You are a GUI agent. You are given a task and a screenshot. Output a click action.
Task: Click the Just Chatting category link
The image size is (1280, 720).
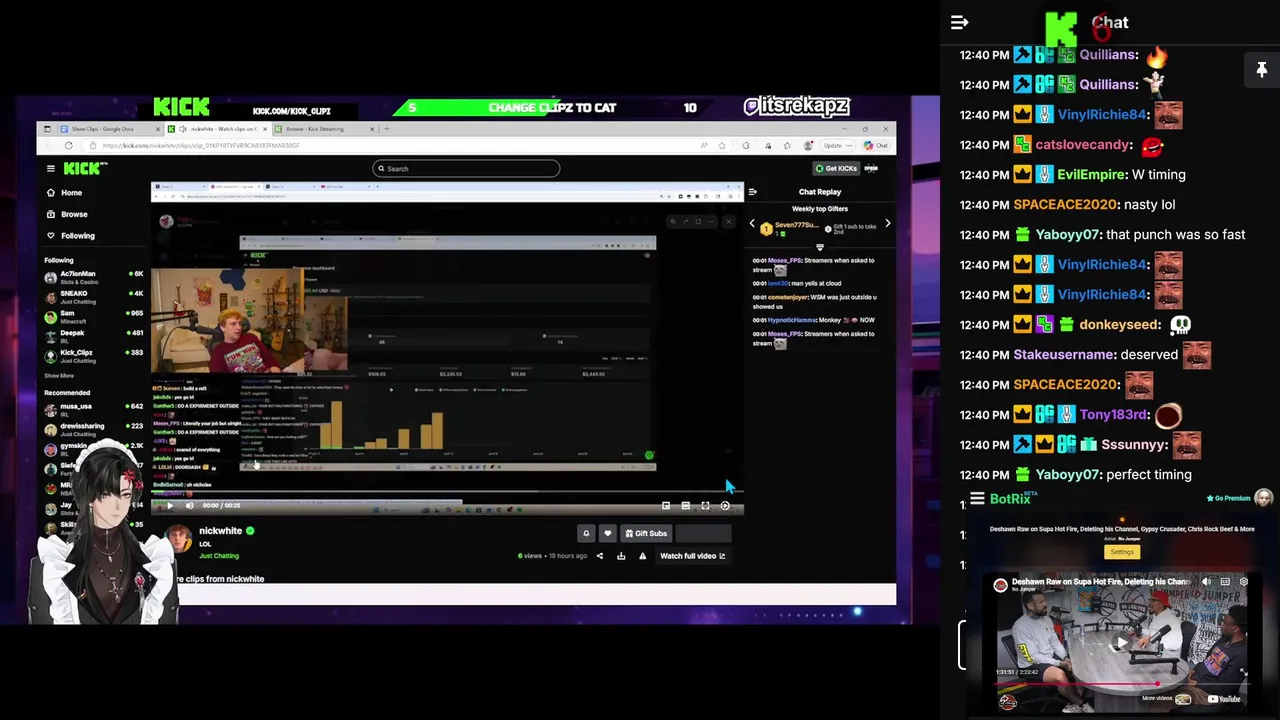coord(219,556)
